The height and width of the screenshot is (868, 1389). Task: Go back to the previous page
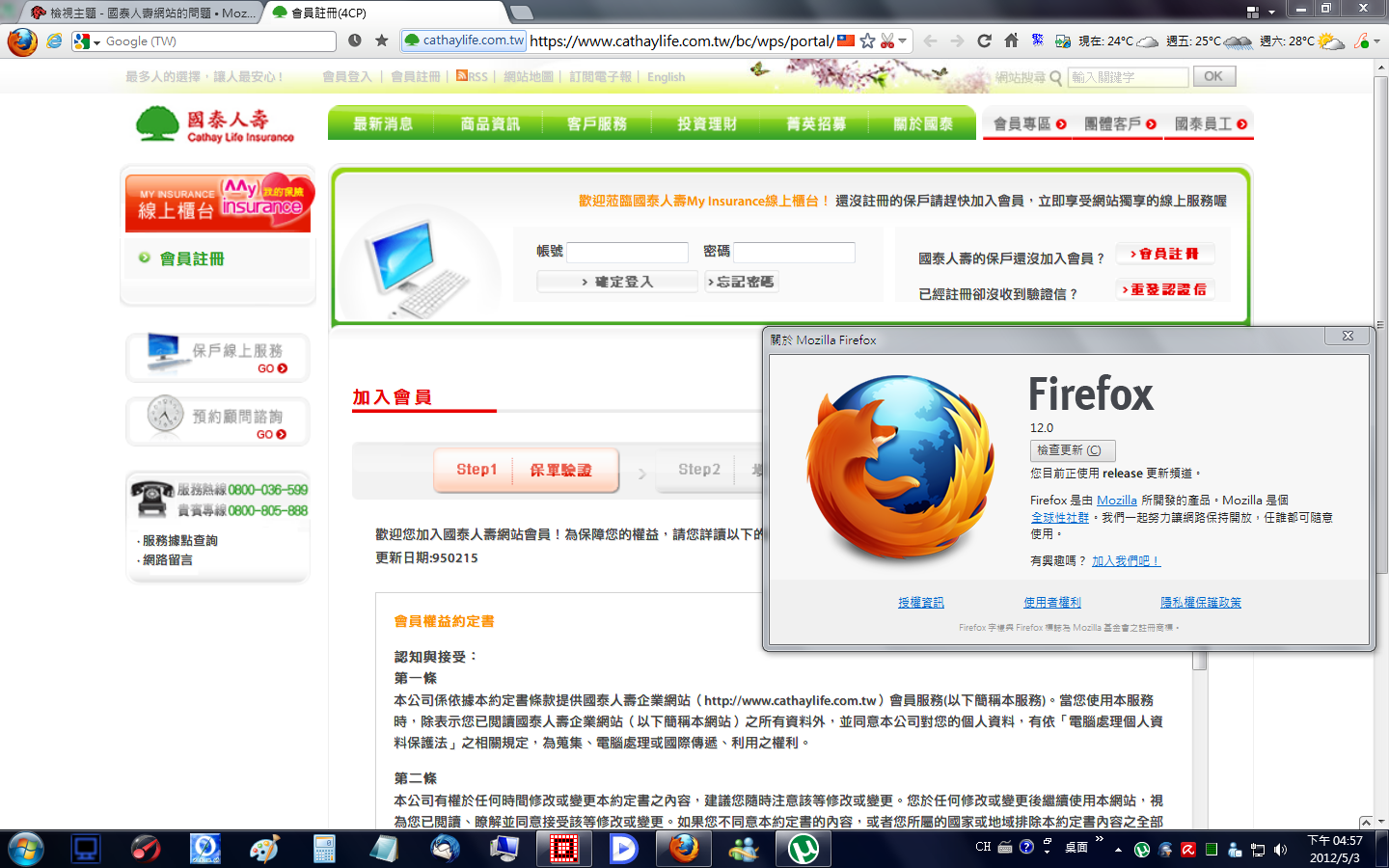[930, 41]
